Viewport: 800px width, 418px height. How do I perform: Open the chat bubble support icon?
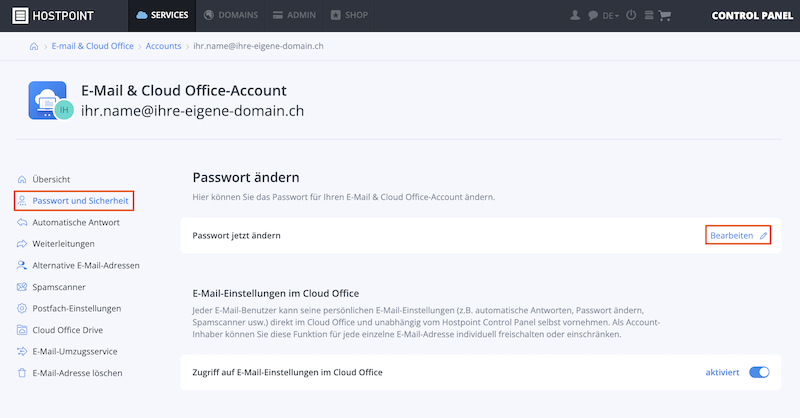click(x=592, y=15)
